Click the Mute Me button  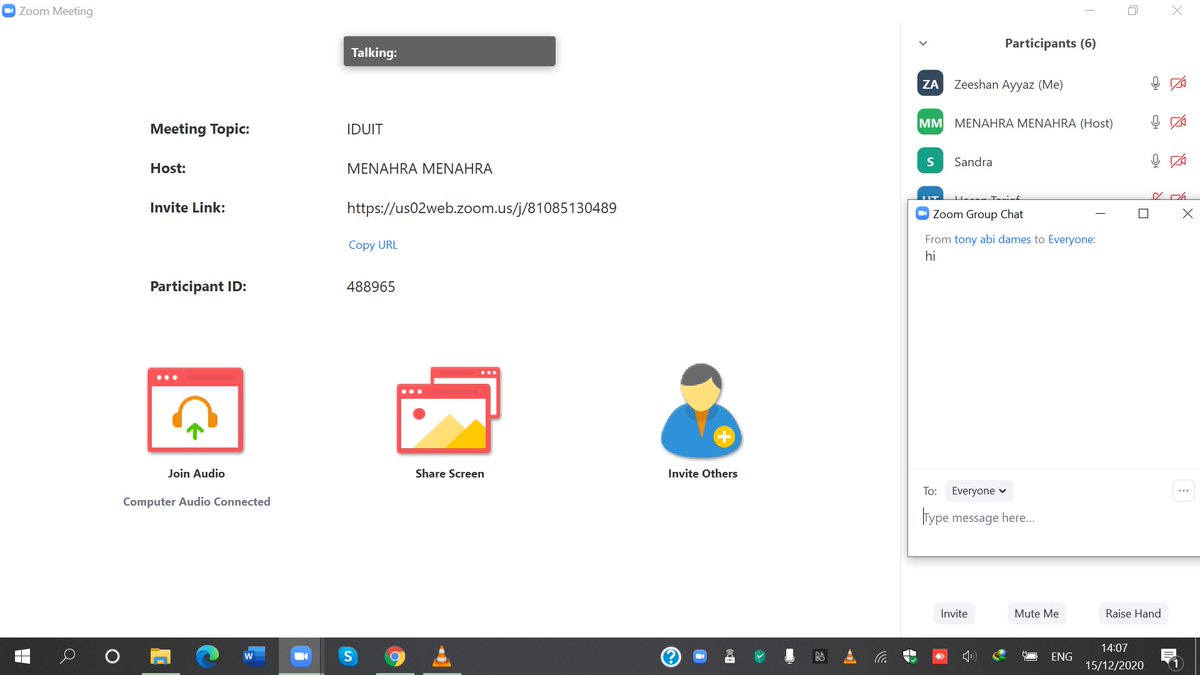pos(1036,613)
